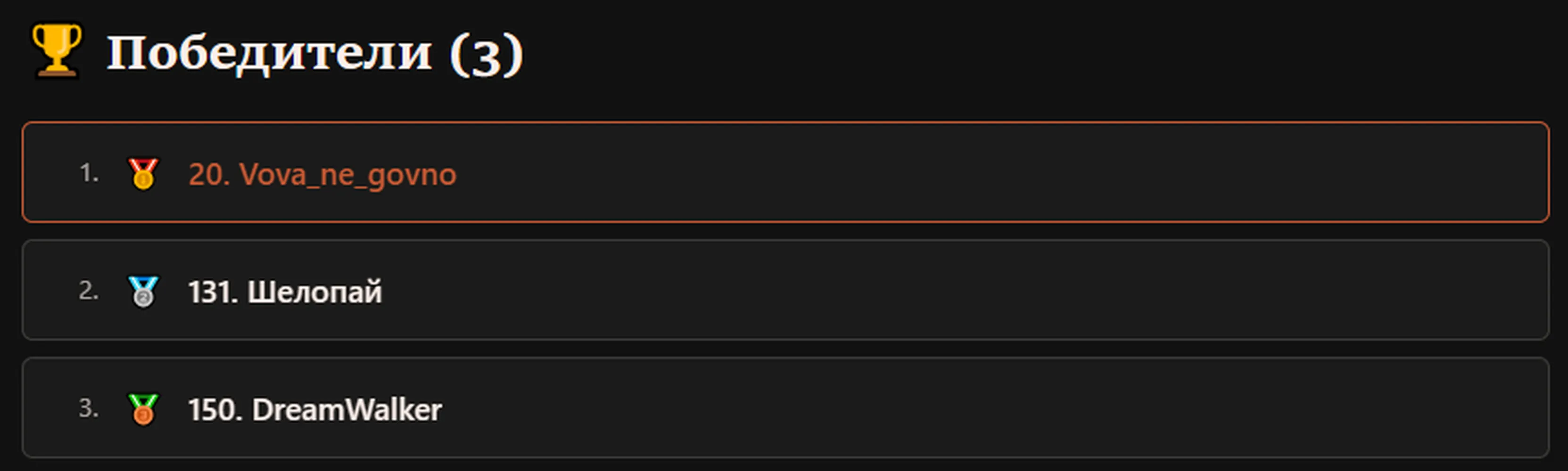Click the bronze third-place medal icon
Image resolution: width=1568 pixels, height=471 pixels.
pyautogui.click(x=143, y=409)
